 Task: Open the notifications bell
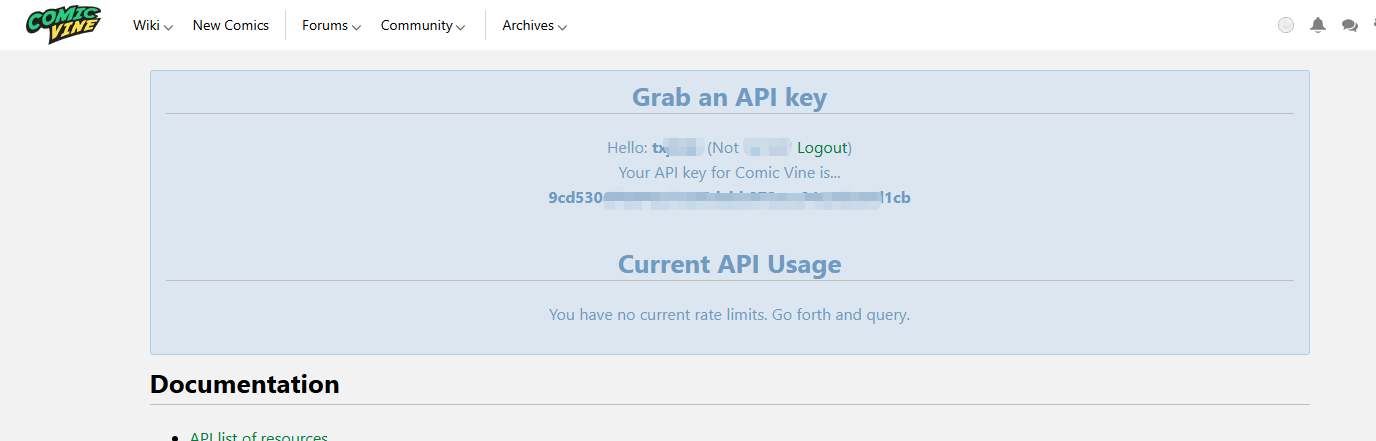coord(1318,25)
